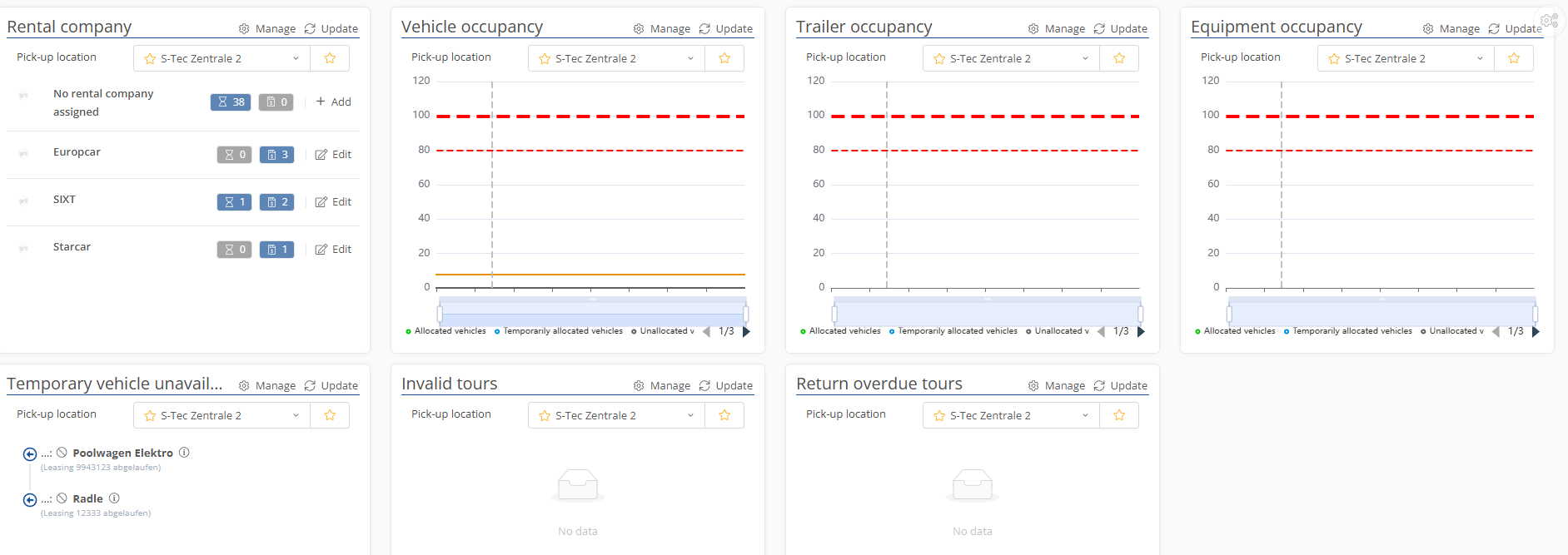
Task: Click Manage in Trailer occupancy header
Action: (1057, 28)
